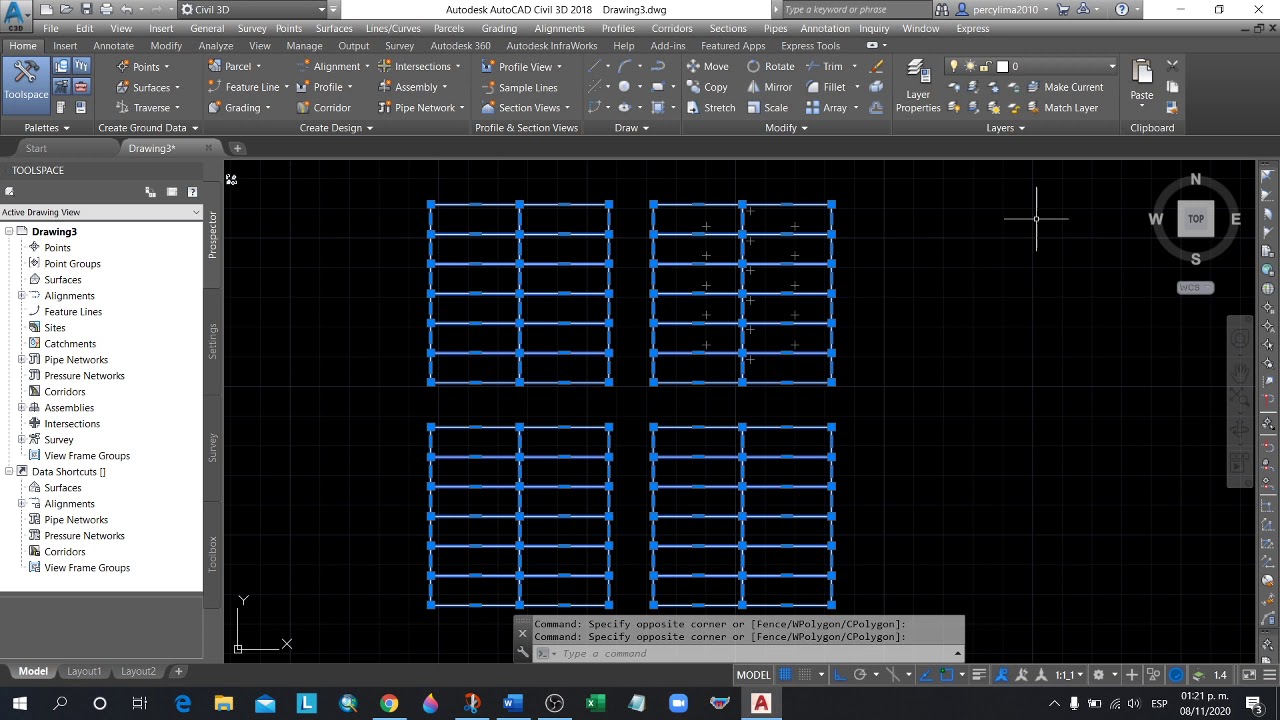This screenshot has width=1280, height=720.
Task: Select the Fillet tool
Action: (826, 87)
